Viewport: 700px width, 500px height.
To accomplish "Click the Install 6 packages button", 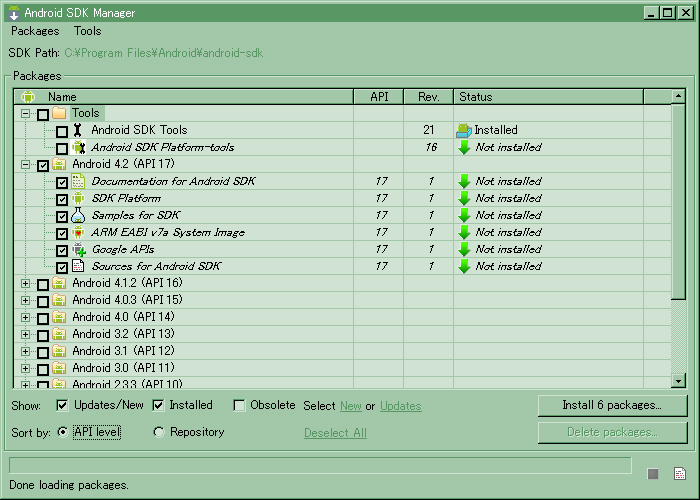I will click(612, 405).
